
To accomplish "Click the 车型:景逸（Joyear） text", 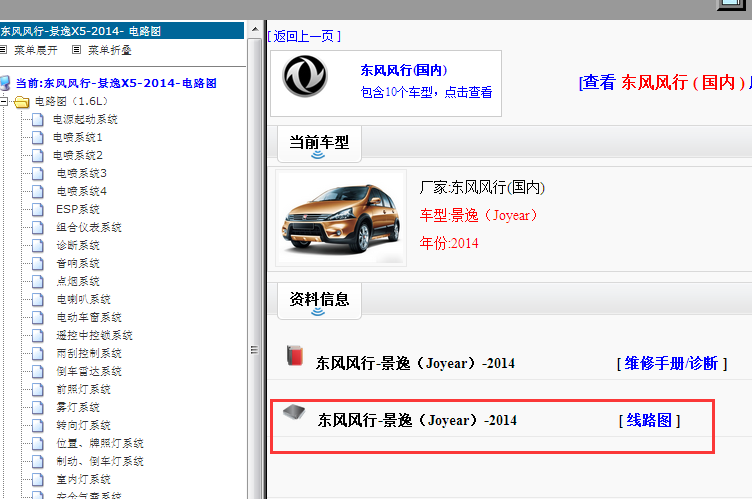I will coord(478,215).
